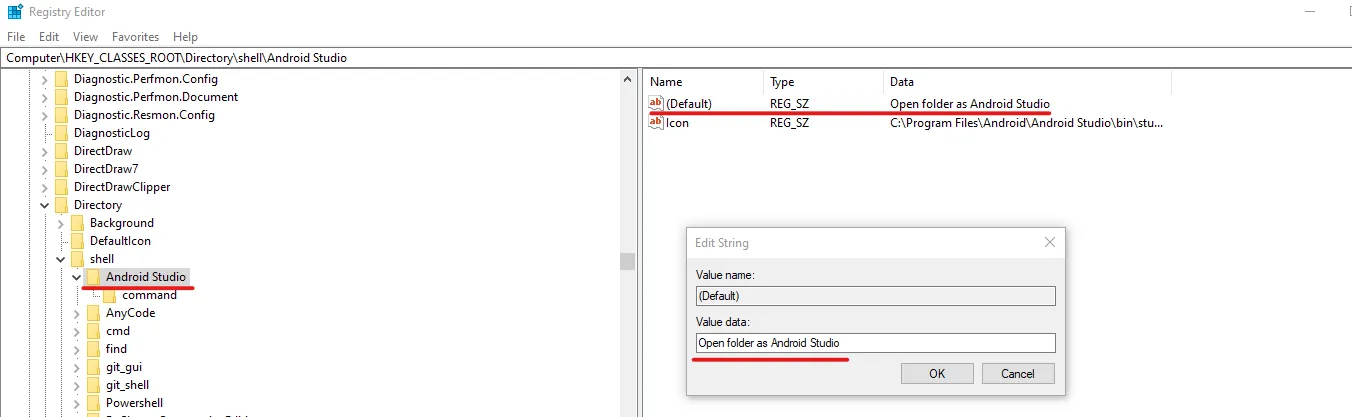Image resolution: width=1352 pixels, height=417 pixels.
Task: Click the (Default) string value icon
Action: tap(656, 103)
